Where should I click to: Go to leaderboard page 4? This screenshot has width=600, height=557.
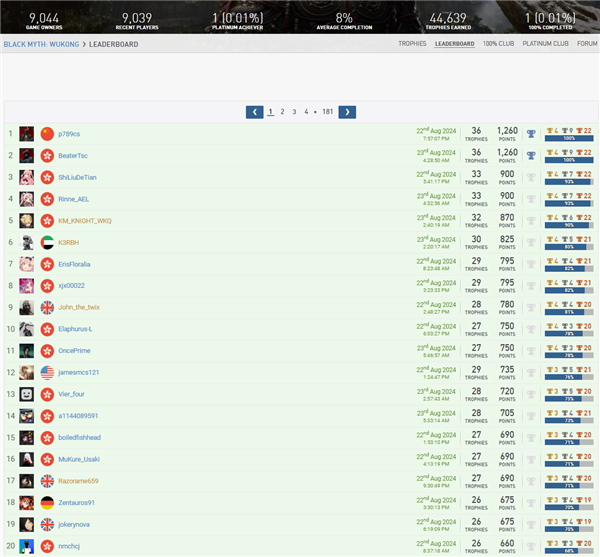pos(306,112)
